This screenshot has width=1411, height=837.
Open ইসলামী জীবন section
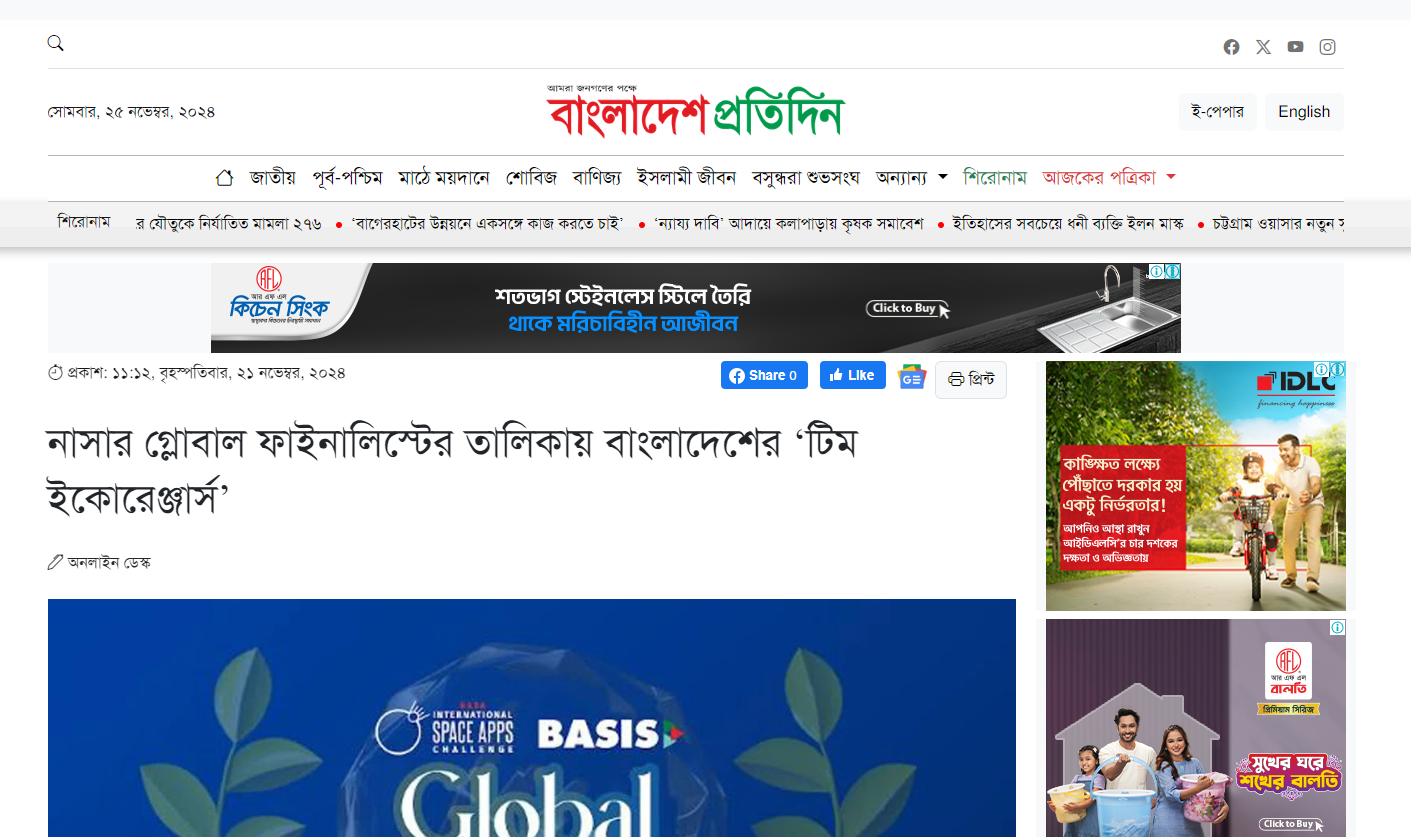tap(687, 178)
